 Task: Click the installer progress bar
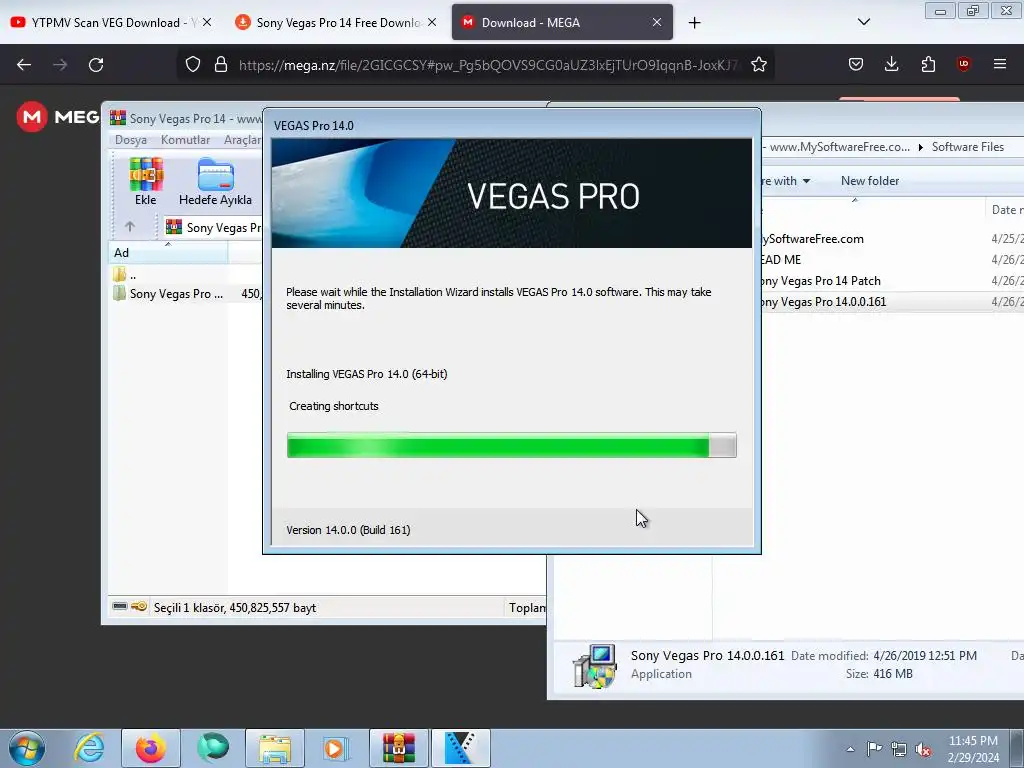[511, 445]
